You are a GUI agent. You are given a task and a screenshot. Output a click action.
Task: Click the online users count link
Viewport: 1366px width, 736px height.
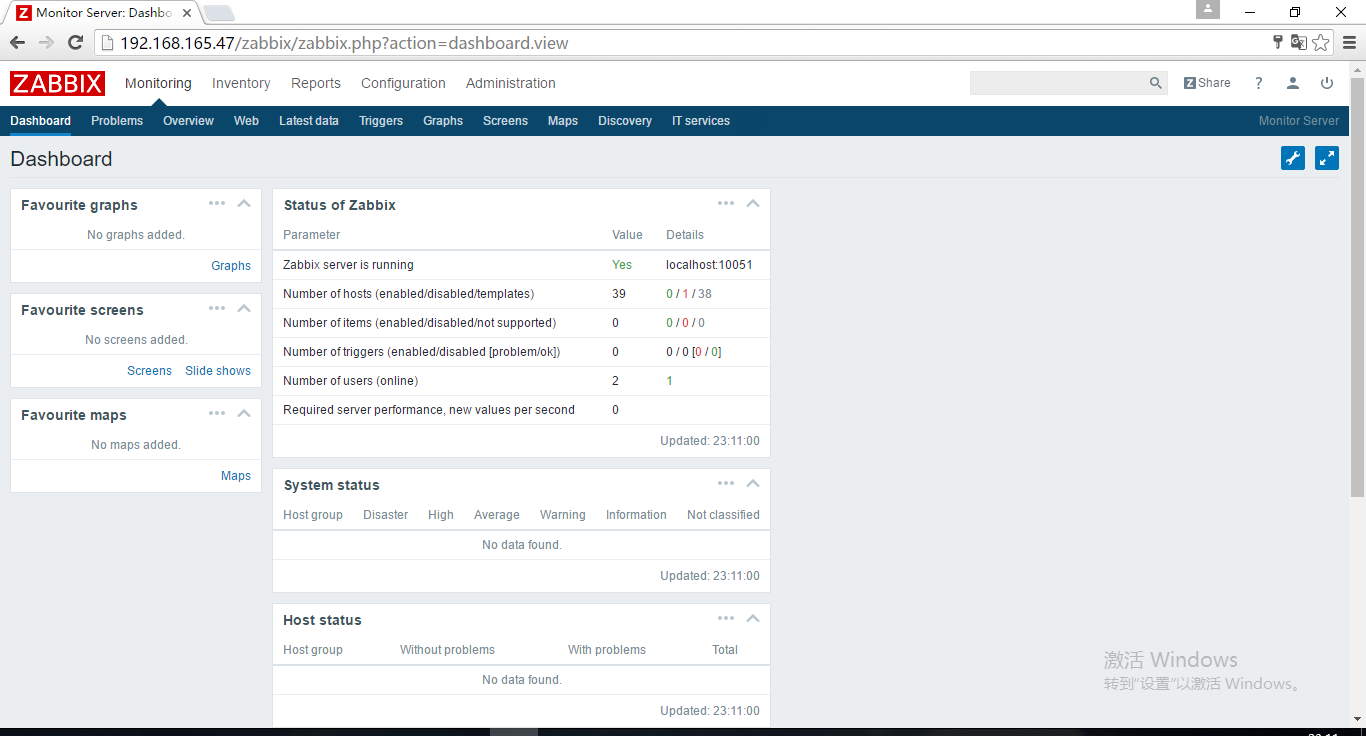(x=670, y=381)
